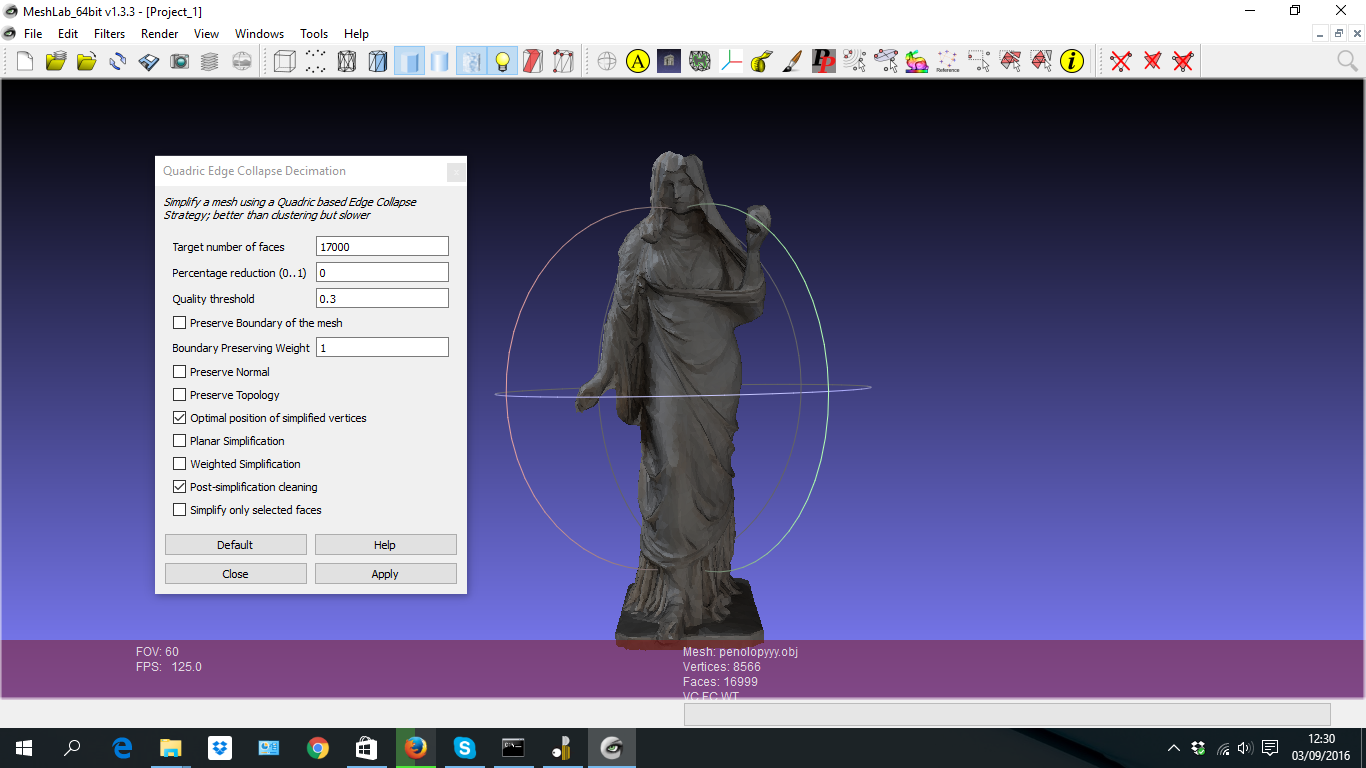Show the Layer dialog stack icon
Screen dimensions: 1366x768
pyautogui.click(x=210, y=62)
